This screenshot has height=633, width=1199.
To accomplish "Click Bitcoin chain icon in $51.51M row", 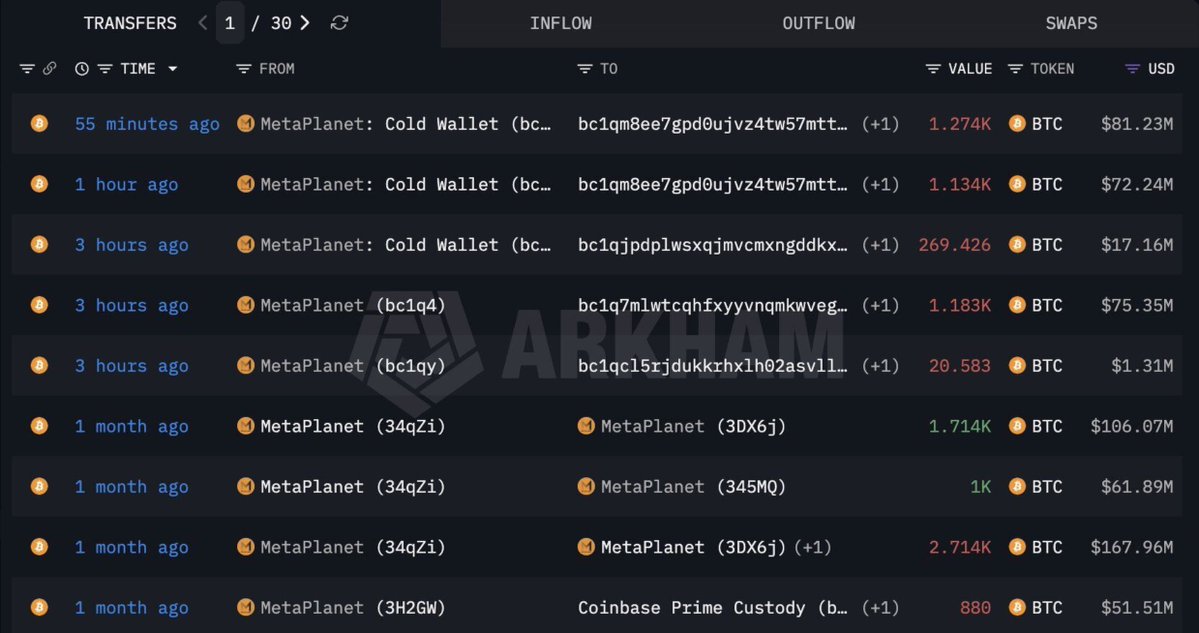I will click(39, 607).
